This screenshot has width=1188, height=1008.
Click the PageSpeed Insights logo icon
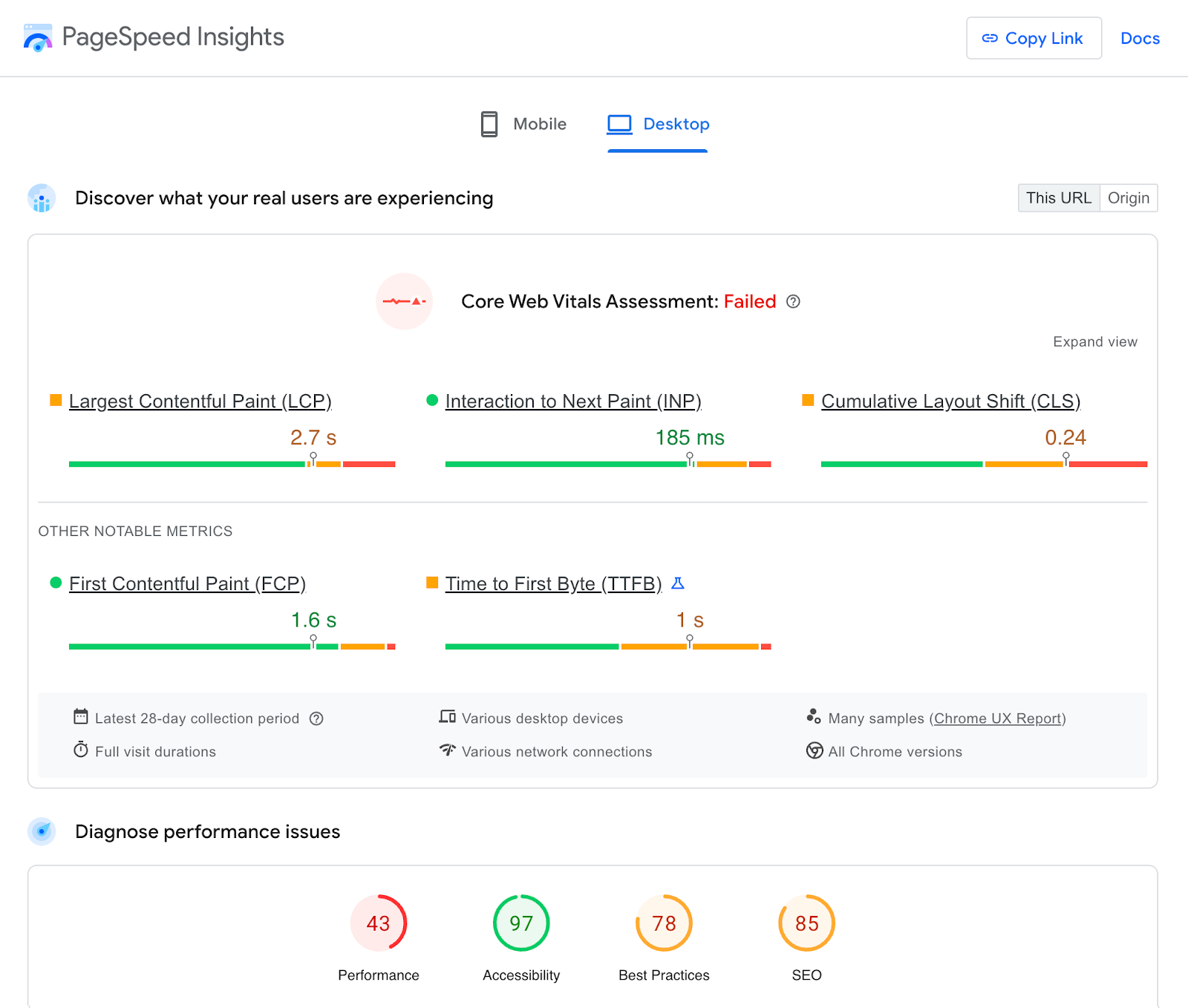[x=37, y=37]
